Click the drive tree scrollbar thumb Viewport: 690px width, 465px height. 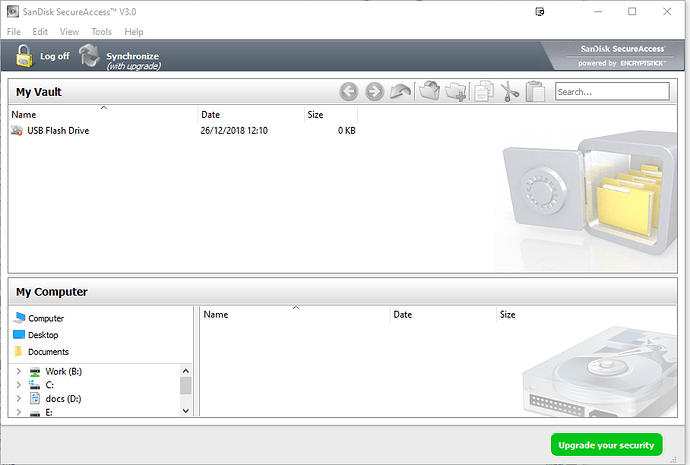[186, 386]
